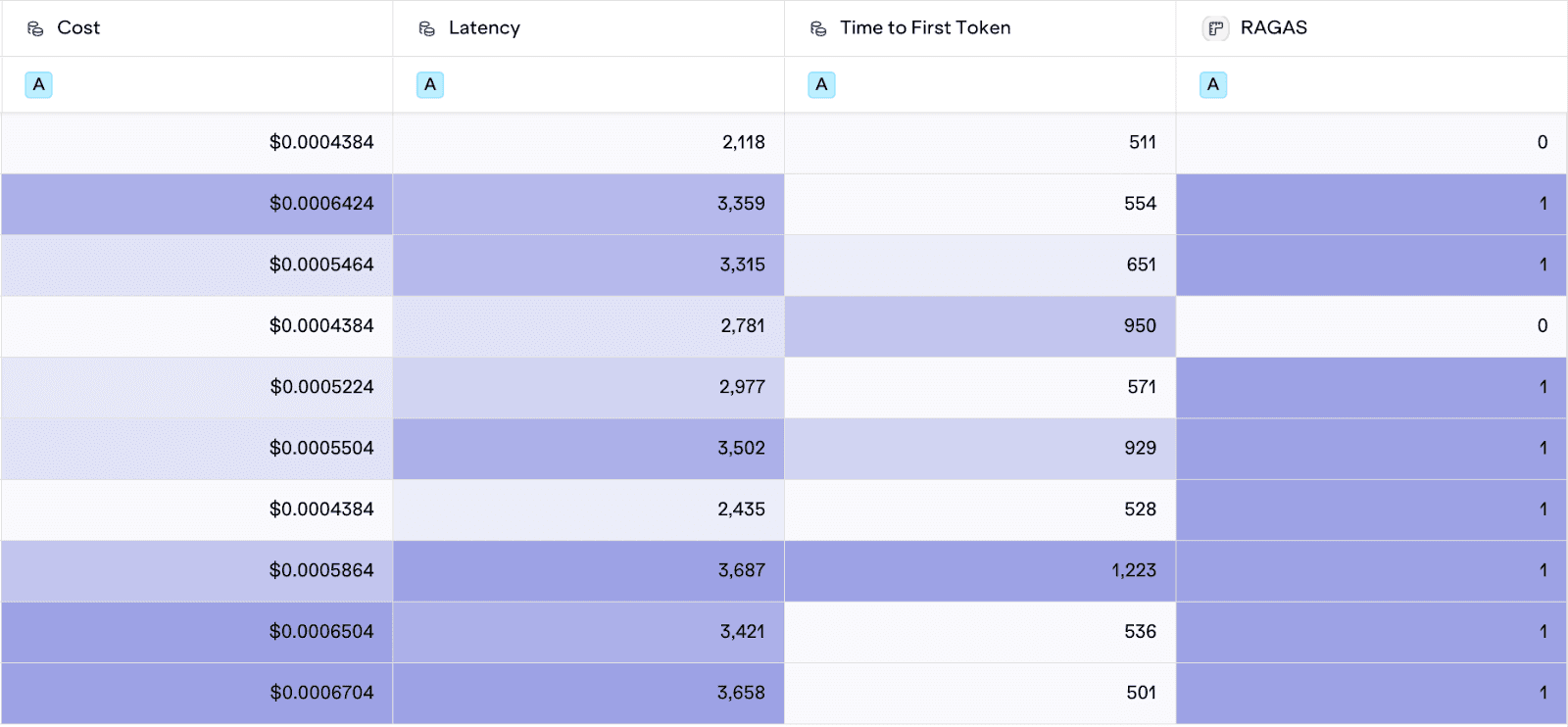The image size is (1568, 727).
Task: Click the $0.0006424 cost cell
Action: pyautogui.click(x=321, y=204)
